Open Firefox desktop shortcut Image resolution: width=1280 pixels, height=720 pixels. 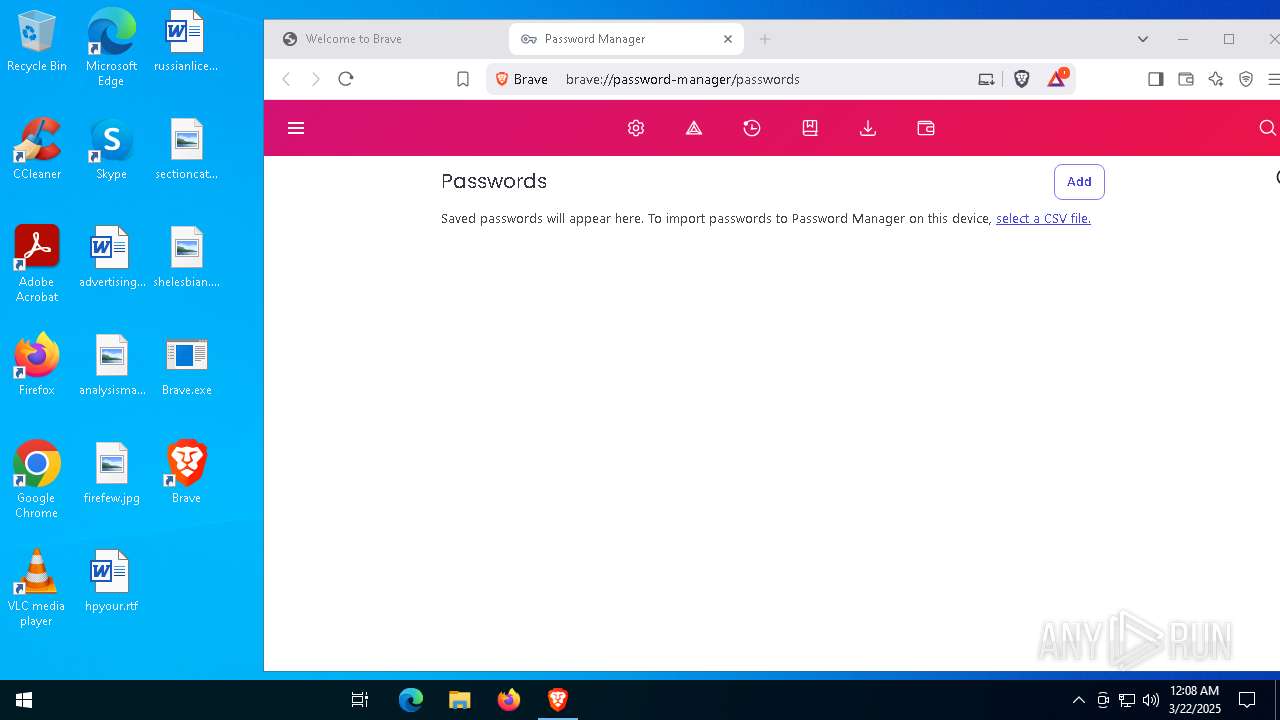tap(37, 366)
